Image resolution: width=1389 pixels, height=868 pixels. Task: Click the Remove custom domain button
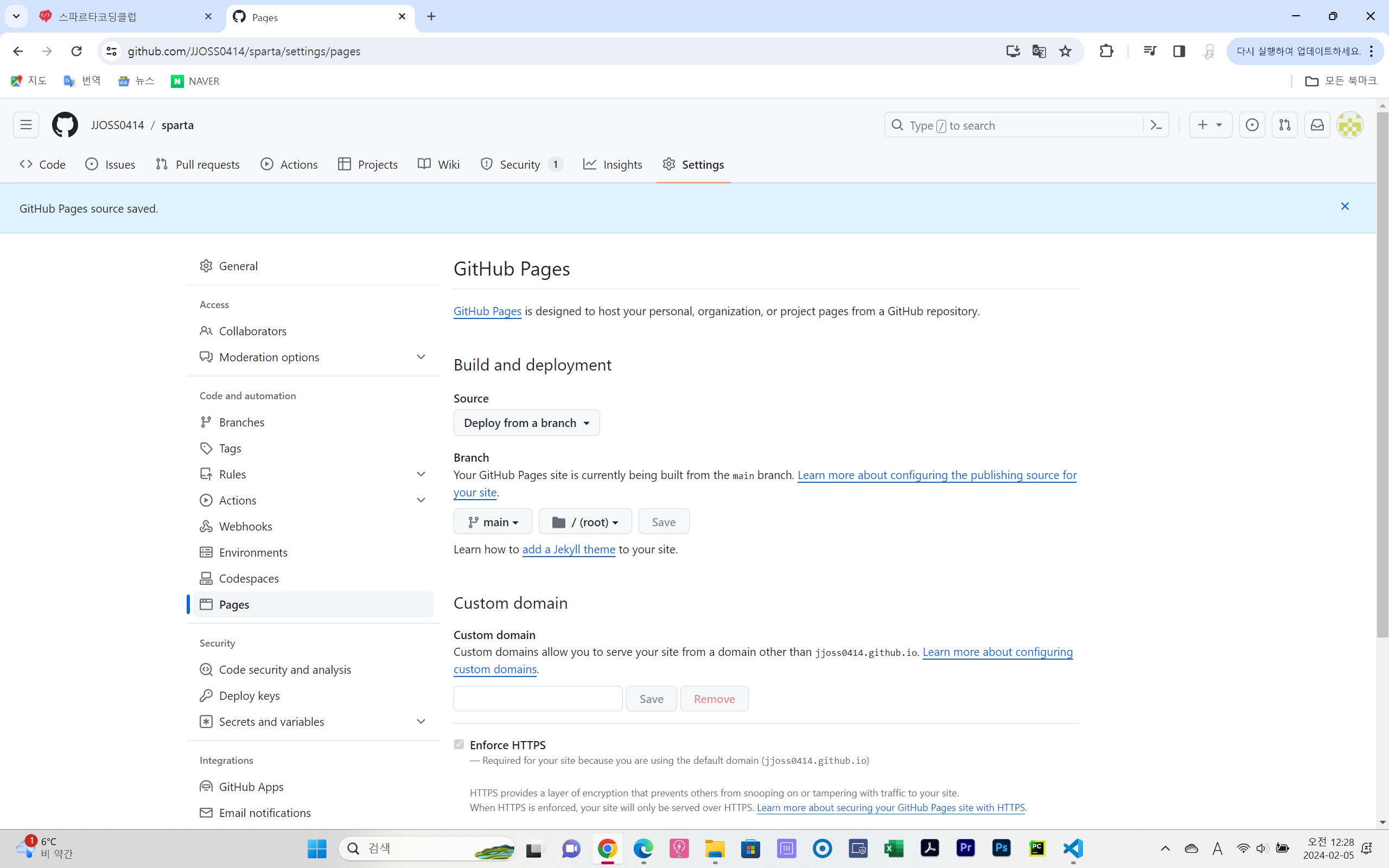(714, 699)
